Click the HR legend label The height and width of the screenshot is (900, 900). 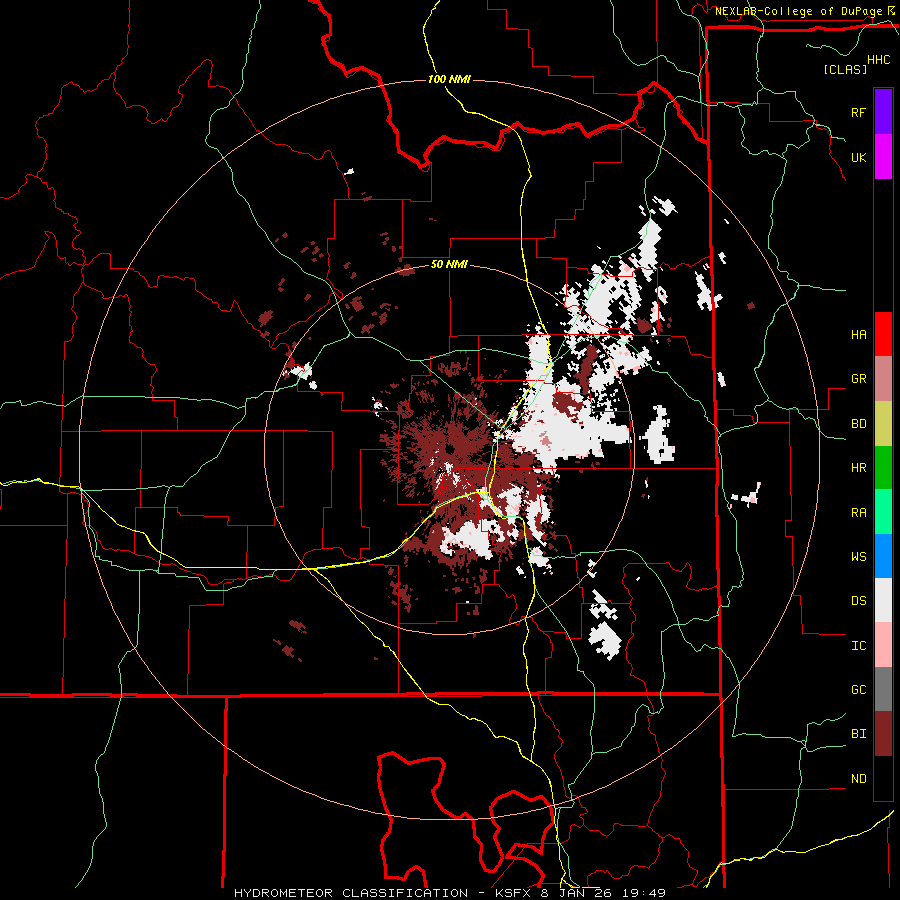(x=858, y=468)
